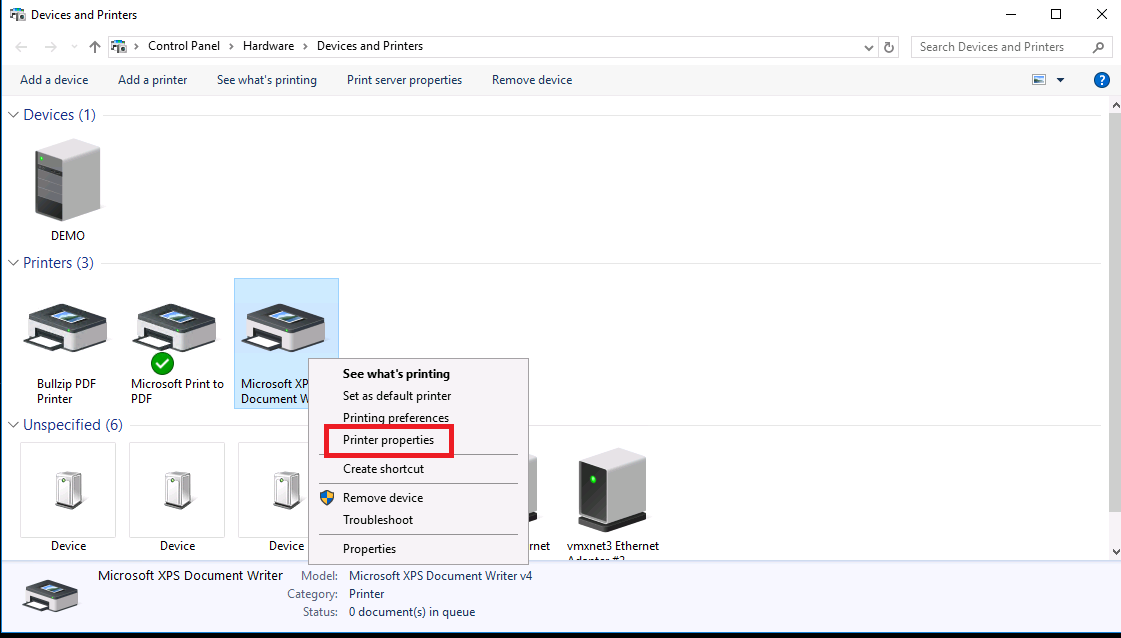This screenshot has height=638, width=1121.
Task: Select the Bullzip PDF Printer icon
Action: click(x=66, y=328)
